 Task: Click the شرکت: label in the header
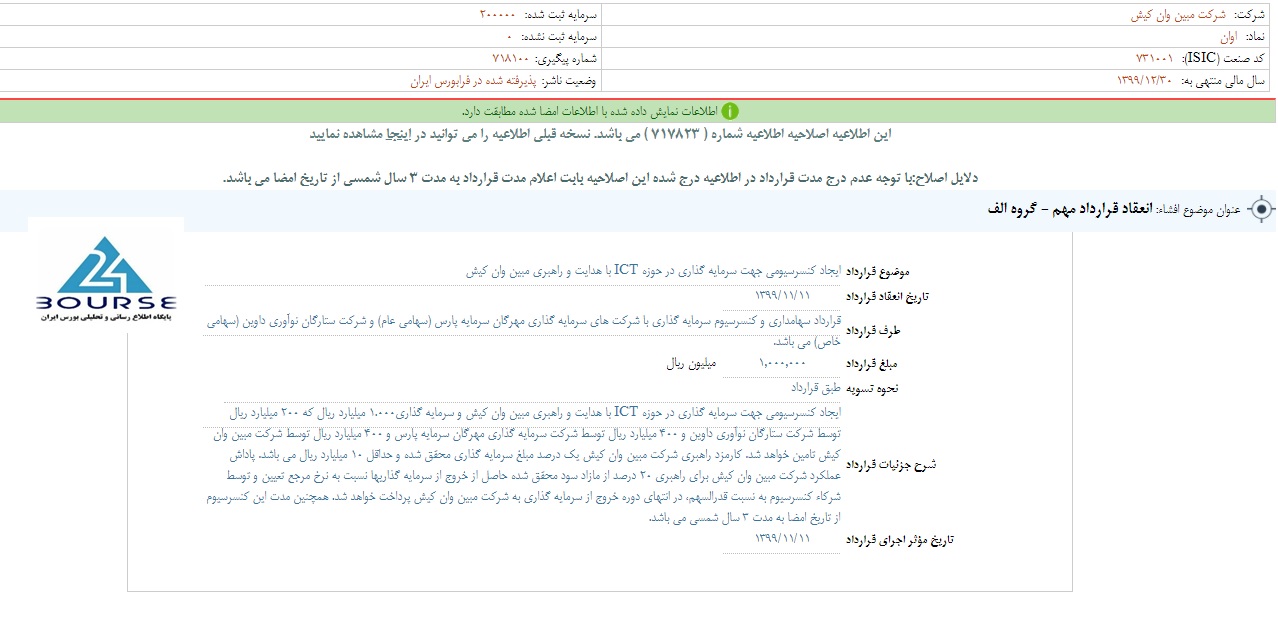[x=1250, y=15]
